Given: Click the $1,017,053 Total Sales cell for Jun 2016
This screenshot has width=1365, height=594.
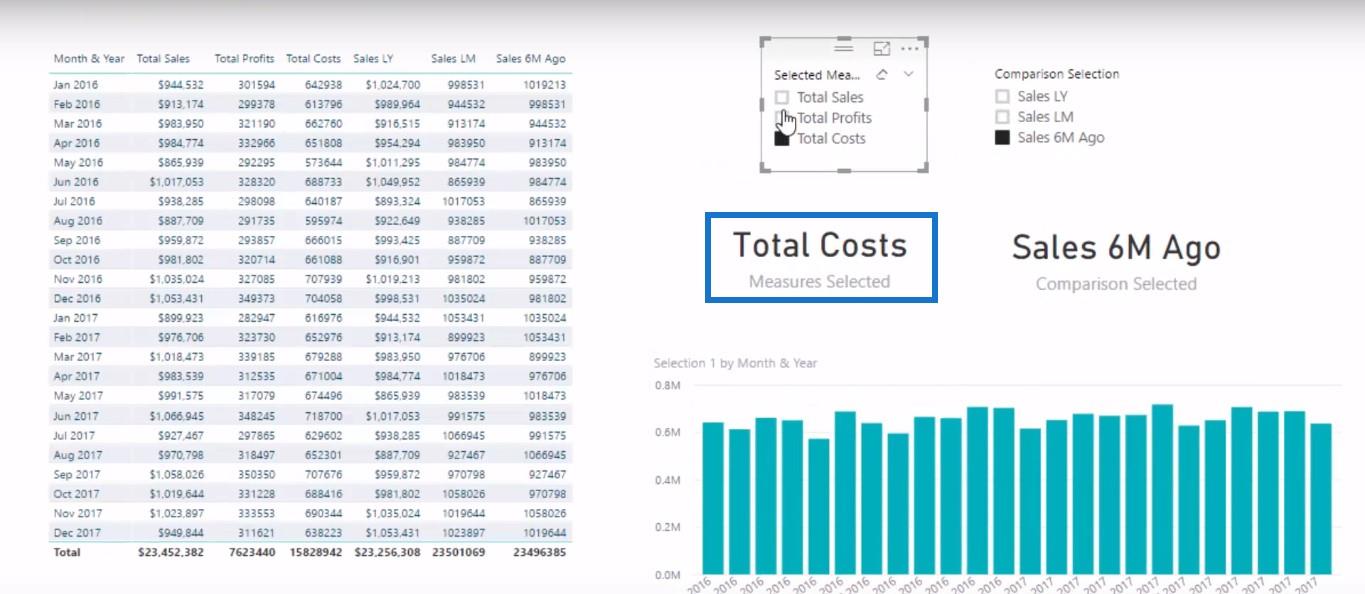Looking at the screenshot, I should click(177, 182).
